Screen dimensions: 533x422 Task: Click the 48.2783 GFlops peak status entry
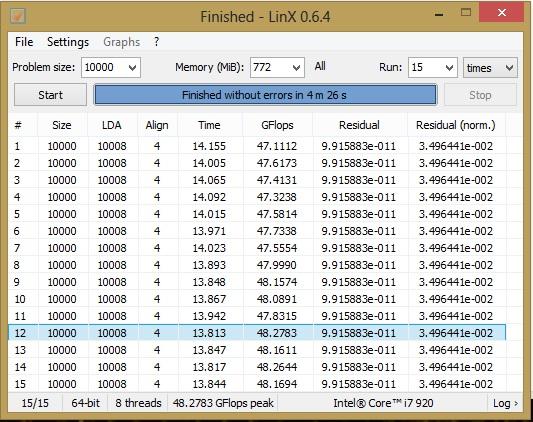[x=223, y=403]
